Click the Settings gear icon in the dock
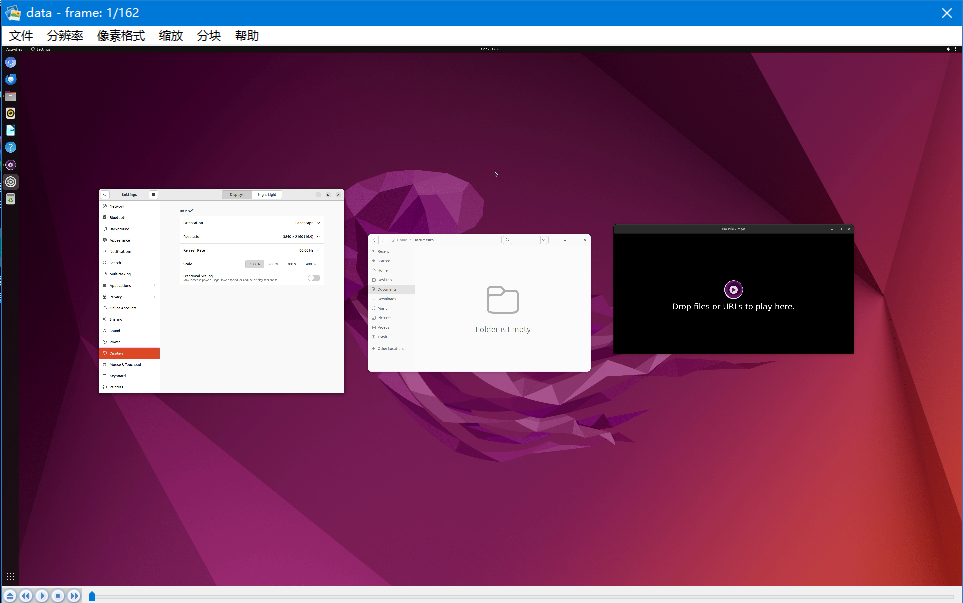 pyautogui.click(x=10, y=182)
